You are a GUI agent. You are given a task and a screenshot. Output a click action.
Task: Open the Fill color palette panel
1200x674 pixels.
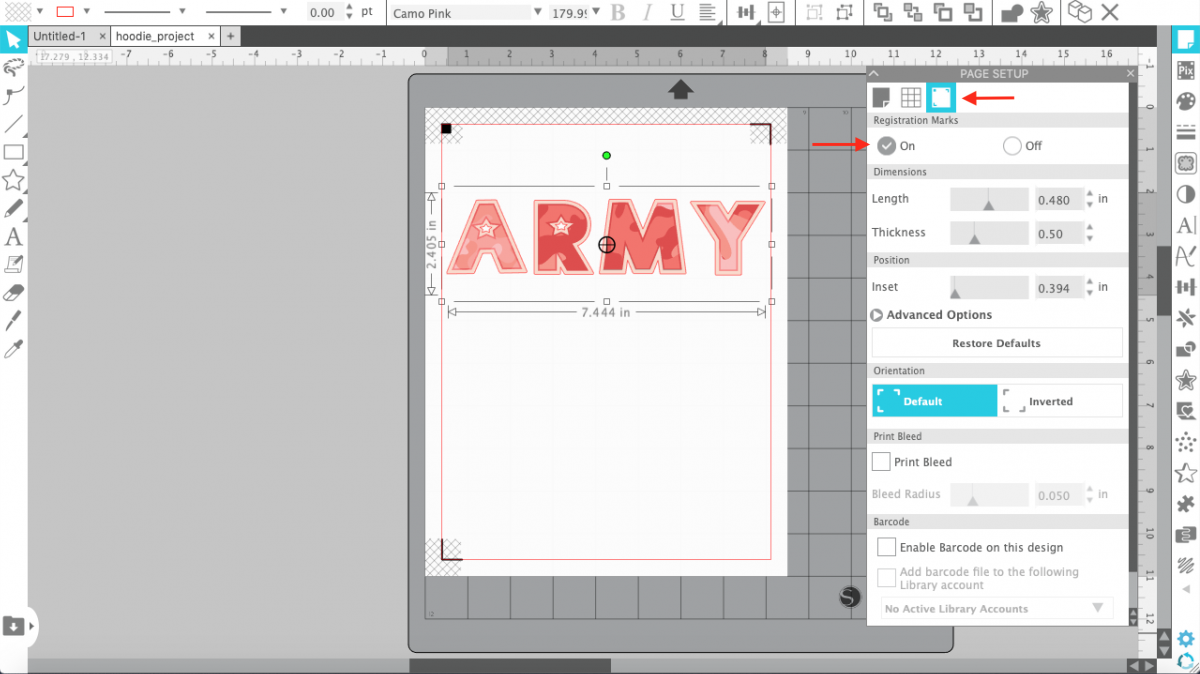[1186, 101]
